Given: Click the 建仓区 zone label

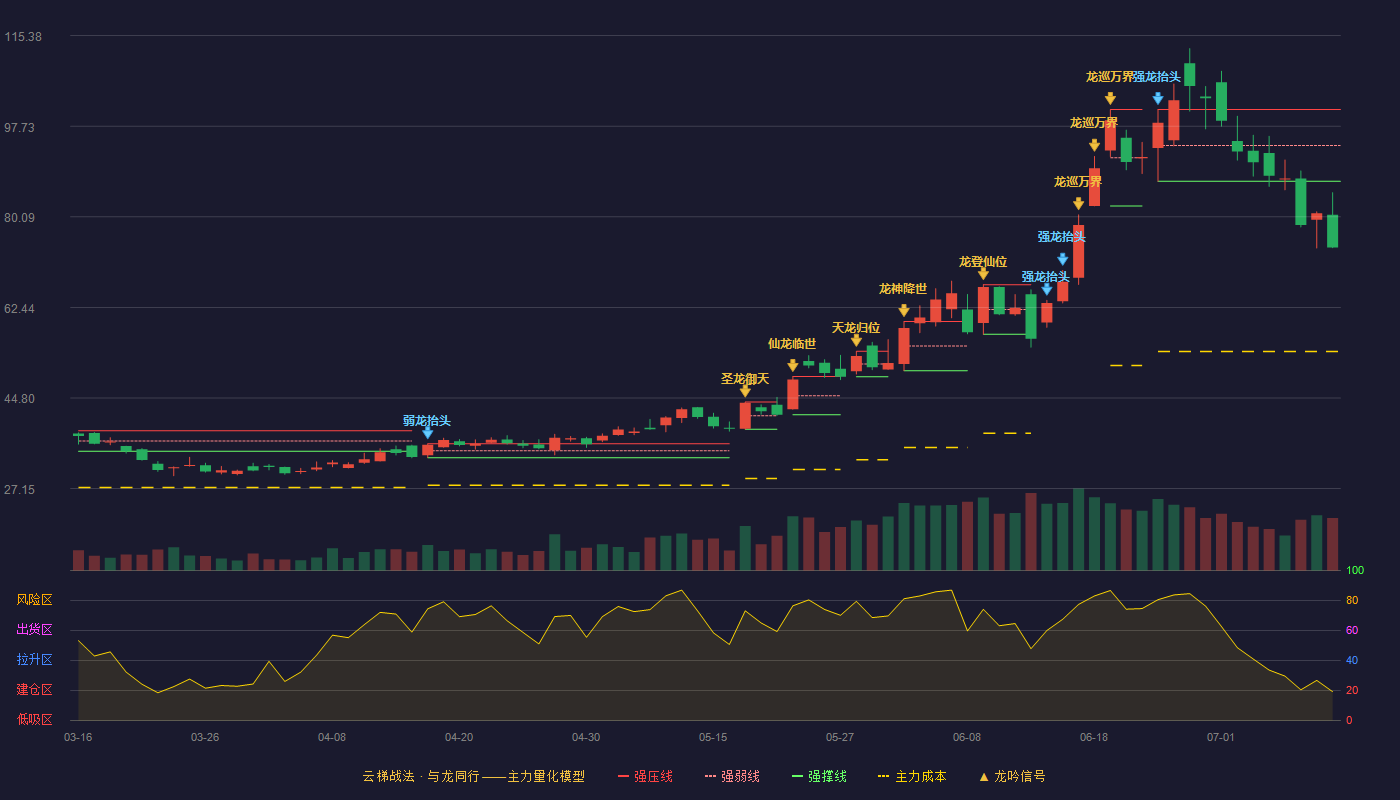Looking at the screenshot, I should click(x=34, y=690).
